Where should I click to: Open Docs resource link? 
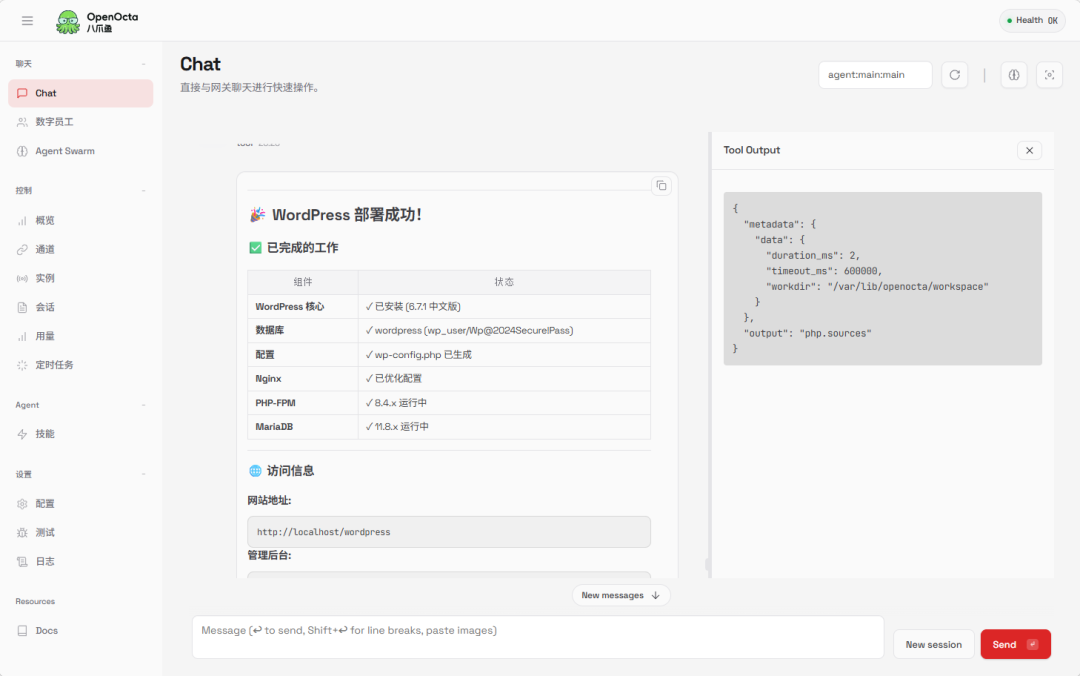(81, 631)
